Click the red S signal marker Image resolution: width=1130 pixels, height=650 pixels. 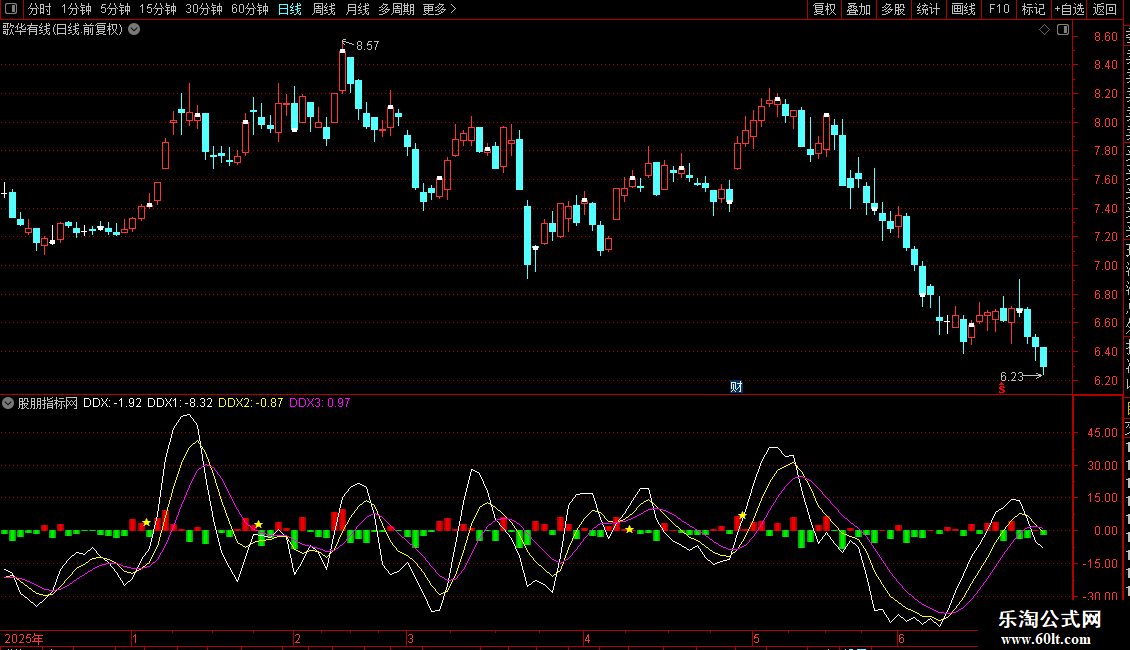coord(1002,389)
